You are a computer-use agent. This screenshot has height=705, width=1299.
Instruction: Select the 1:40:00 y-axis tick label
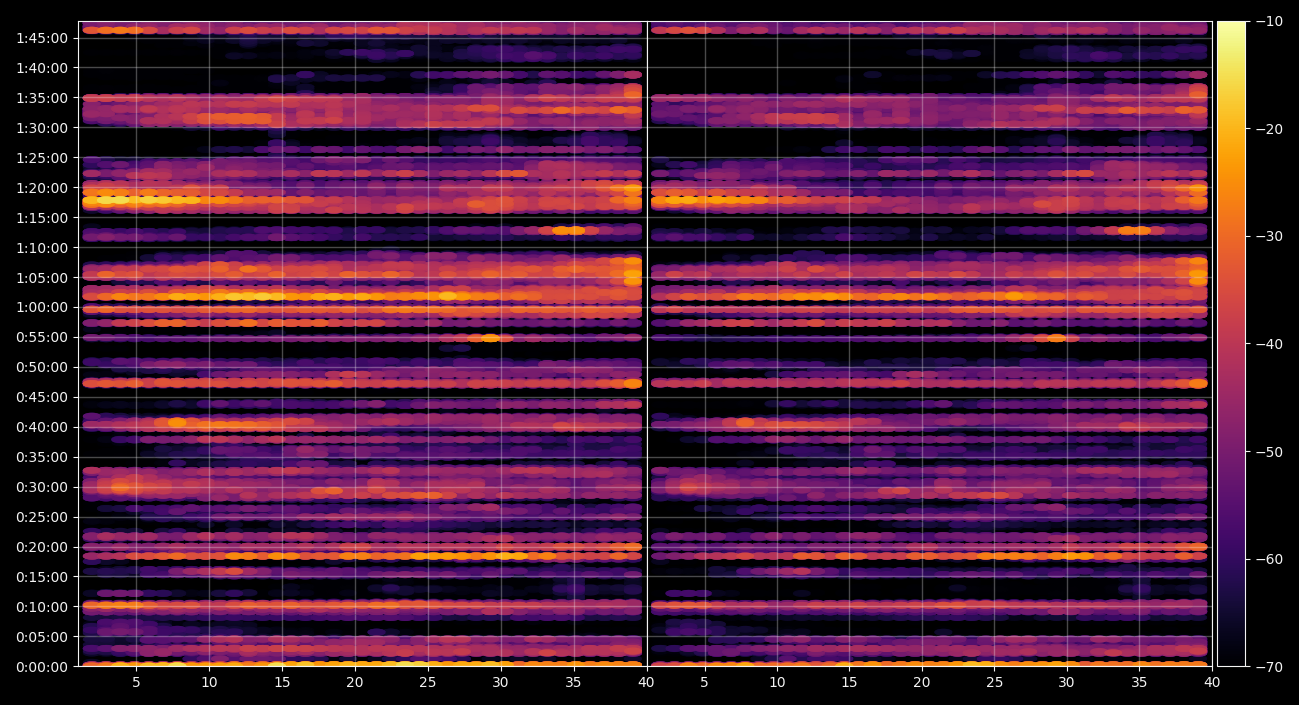[x=42, y=67]
